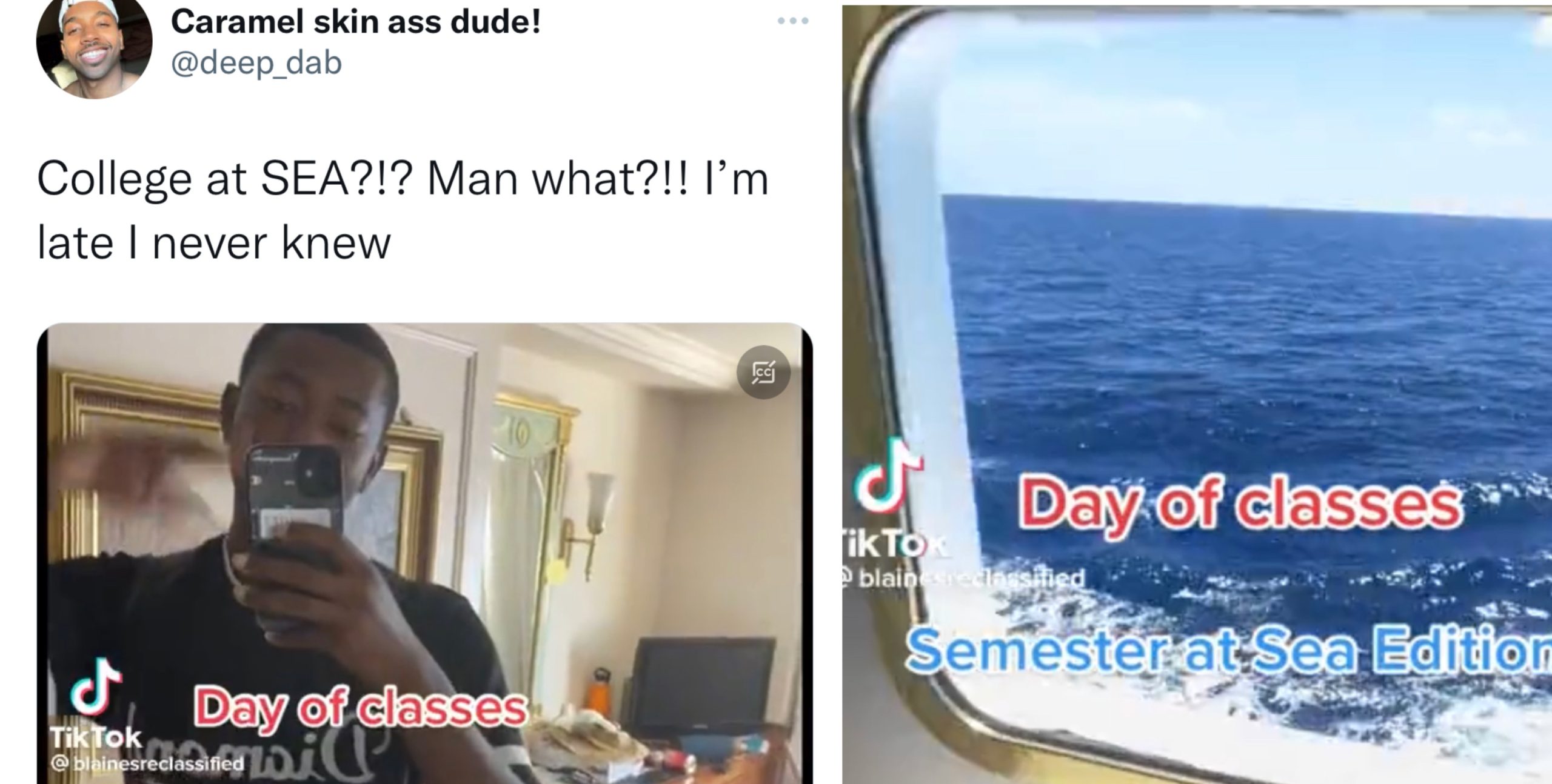
Task: Click the blue 'Semester at Sea Edition' caption
Action: (1229, 649)
